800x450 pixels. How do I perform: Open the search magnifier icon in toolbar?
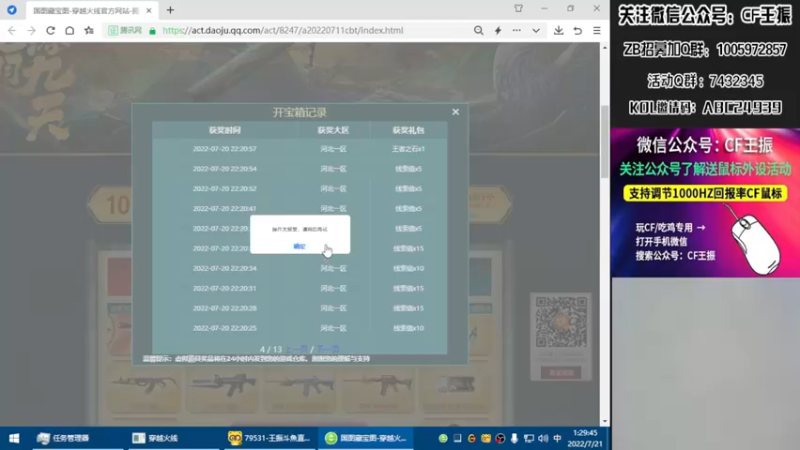point(479,31)
